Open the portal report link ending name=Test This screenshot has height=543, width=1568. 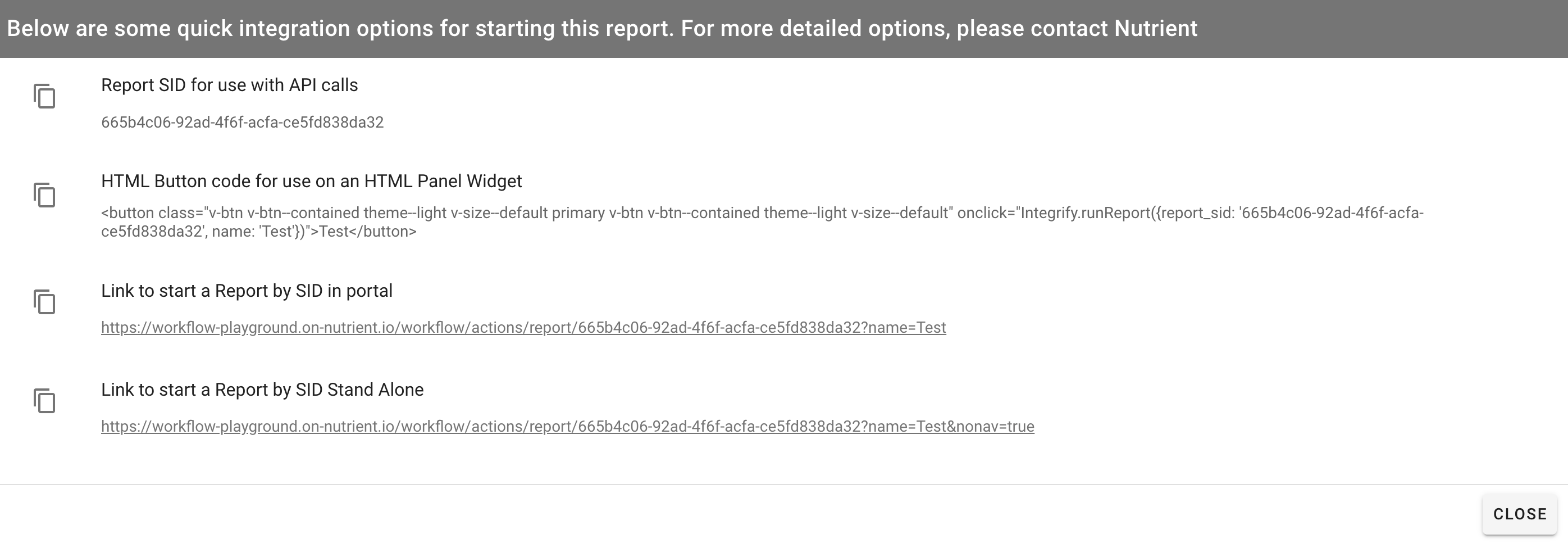pyautogui.click(x=523, y=327)
